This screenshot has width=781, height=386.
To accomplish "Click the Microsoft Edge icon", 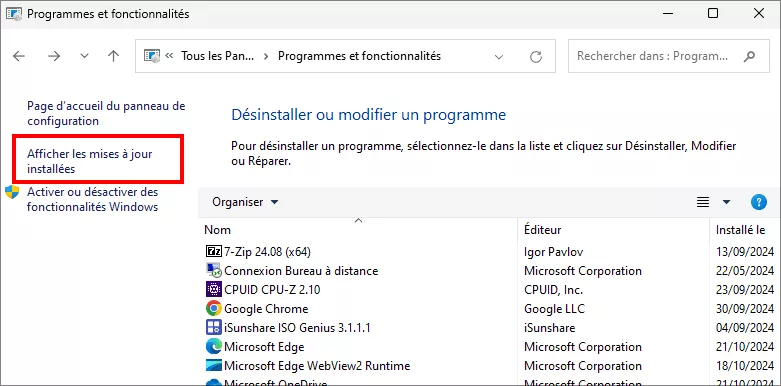I will pyautogui.click(x=213, y=346).
